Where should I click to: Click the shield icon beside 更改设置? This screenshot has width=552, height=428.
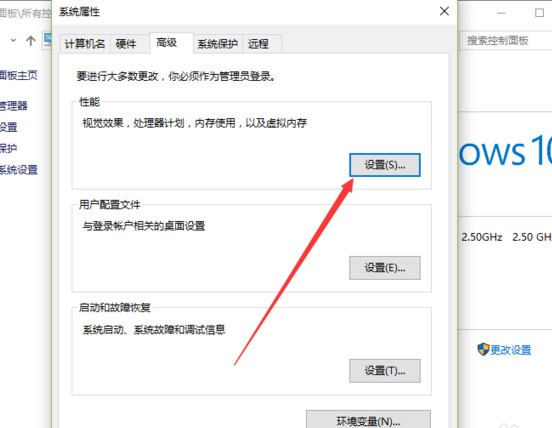[x=483, y=350]
